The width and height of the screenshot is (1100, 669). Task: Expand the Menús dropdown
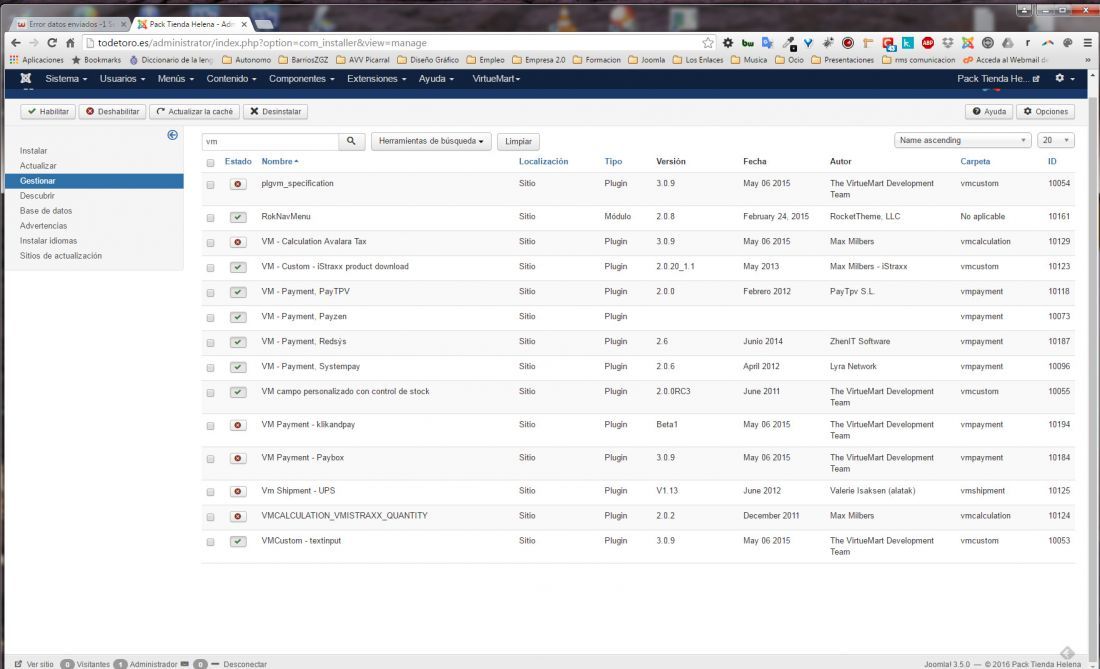coord(175,79)
